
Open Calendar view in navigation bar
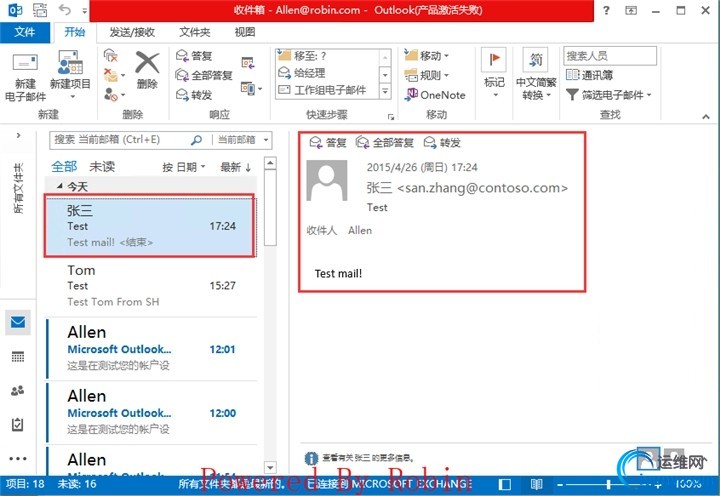pos(18,356)
